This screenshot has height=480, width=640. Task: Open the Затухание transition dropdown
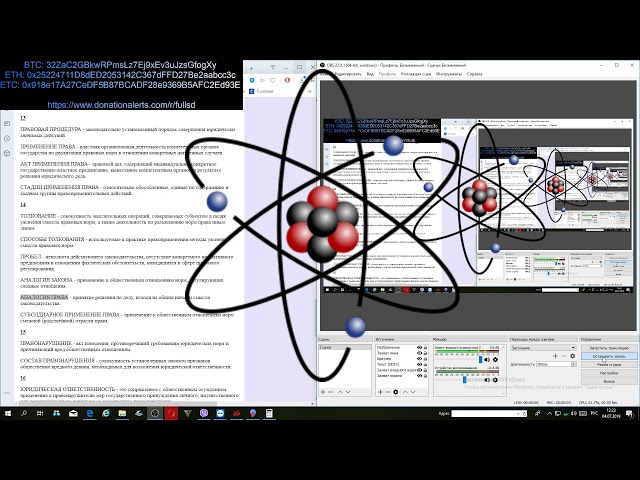tap(540, 347)
